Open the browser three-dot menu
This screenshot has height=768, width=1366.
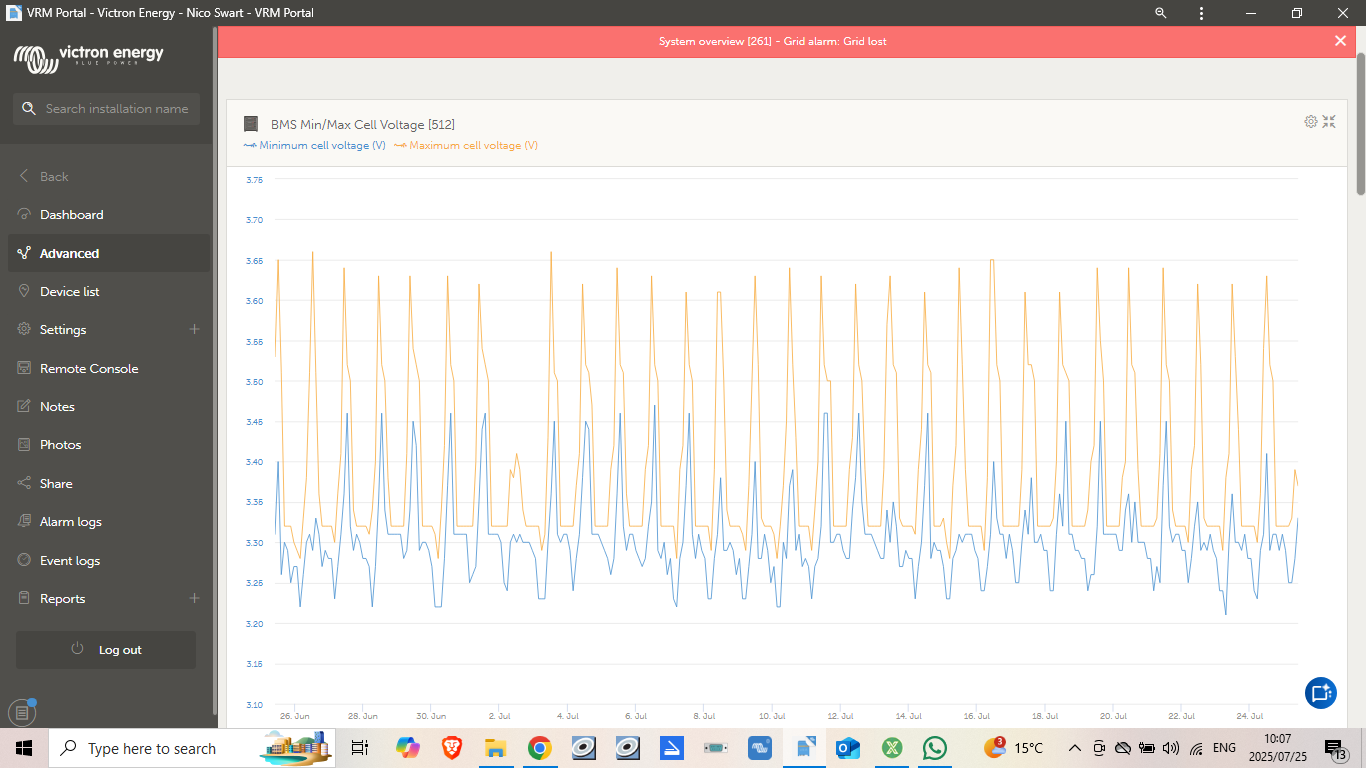1201,13
